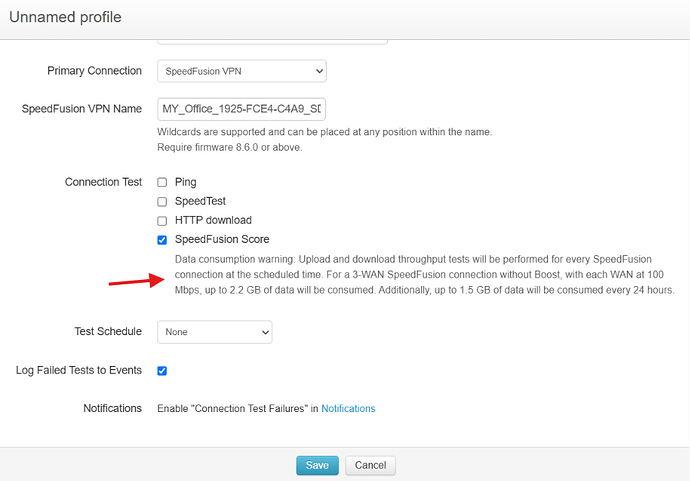Click the 'Require firmware 8.6.0 or above' text
The height and width of the screenshot is (481, 690).
pyautogui.click(x=230, y=147)
